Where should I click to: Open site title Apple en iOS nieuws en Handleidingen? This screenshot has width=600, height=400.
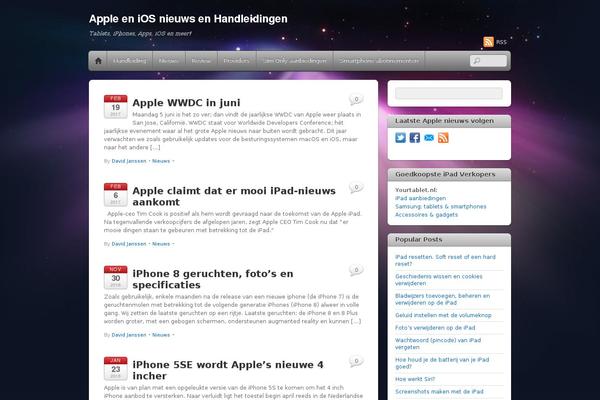[x=188, y=19]
